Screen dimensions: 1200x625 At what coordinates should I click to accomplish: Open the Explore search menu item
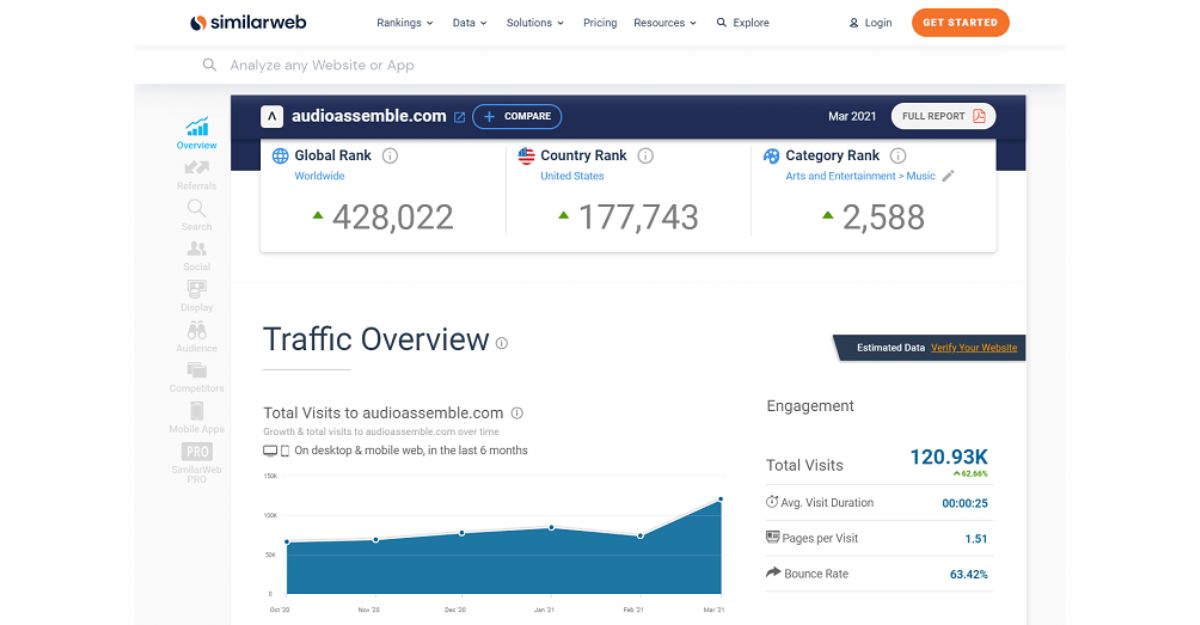[743, 23]
